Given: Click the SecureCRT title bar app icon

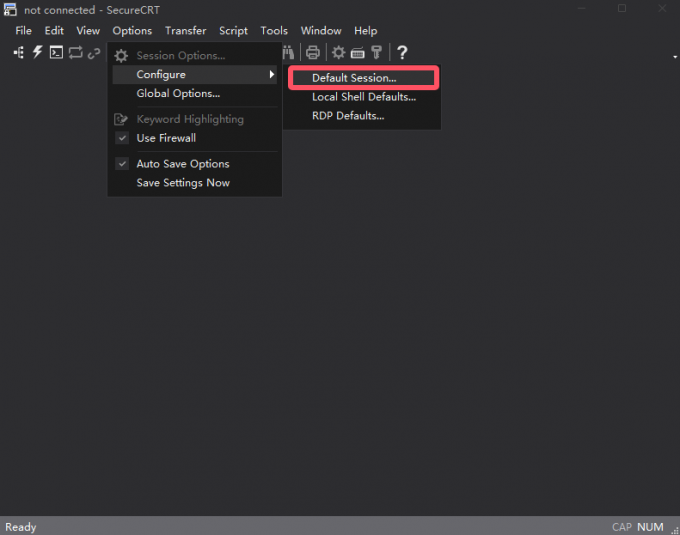Looking at the screenshot, I should [10, 10].
